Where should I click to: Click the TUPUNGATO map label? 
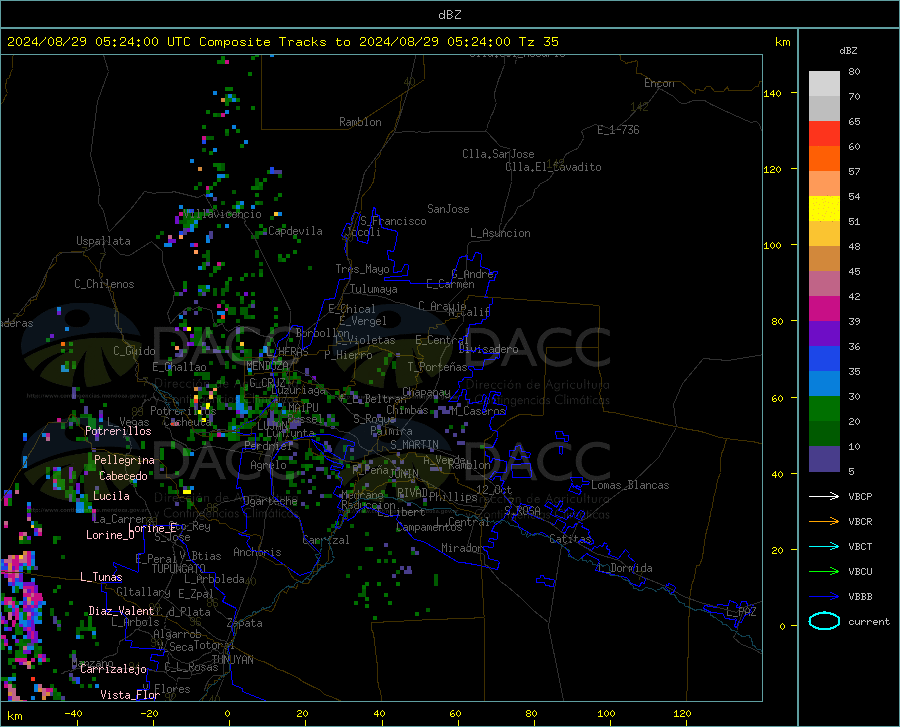[x=179, y=569]
